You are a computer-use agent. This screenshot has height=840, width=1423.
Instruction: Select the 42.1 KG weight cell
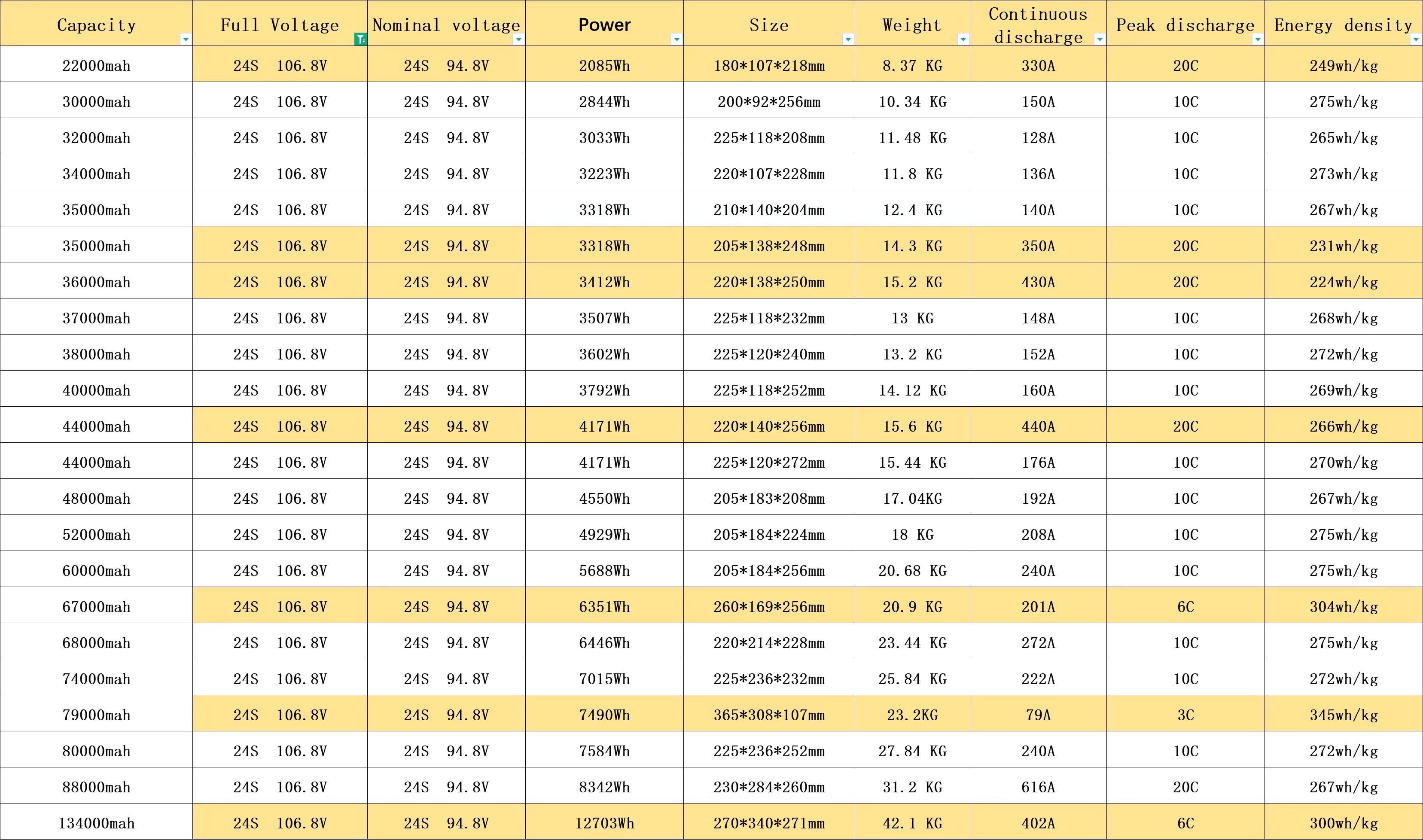pyautogui.click(x=912, y=822)
